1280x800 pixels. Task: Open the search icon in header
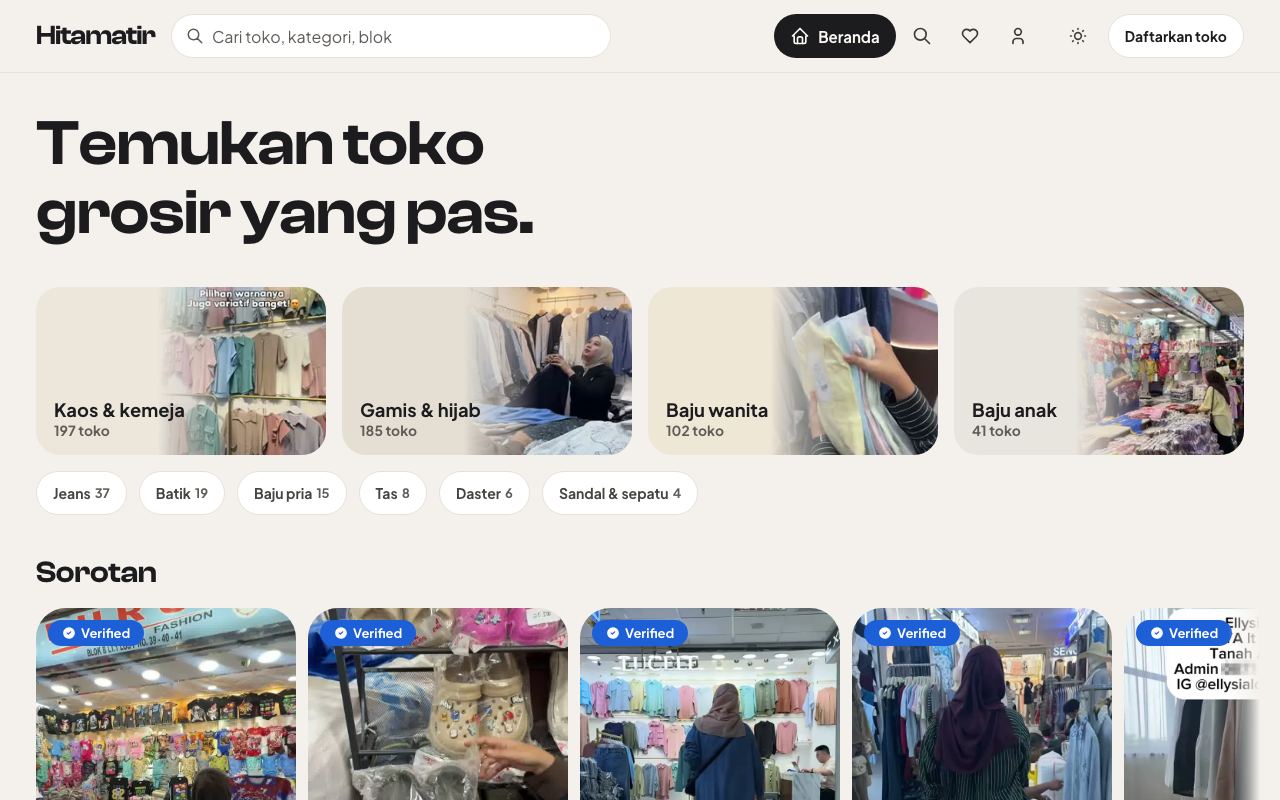point(922,36)
